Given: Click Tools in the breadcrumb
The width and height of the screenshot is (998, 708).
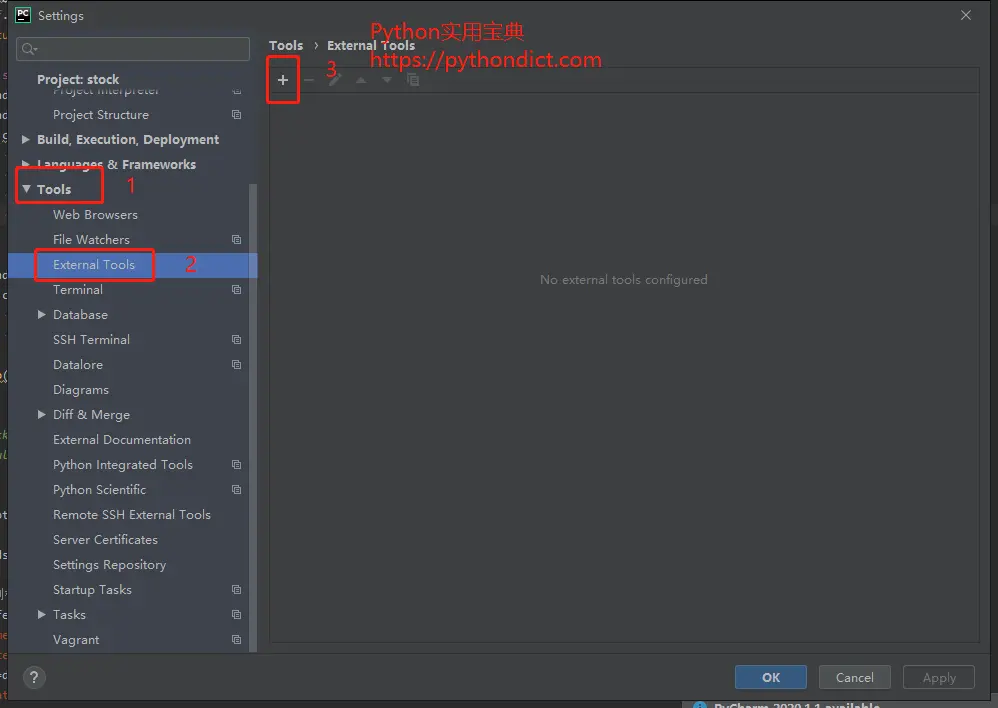Looking at the screenshot, I should pos(286,45).
